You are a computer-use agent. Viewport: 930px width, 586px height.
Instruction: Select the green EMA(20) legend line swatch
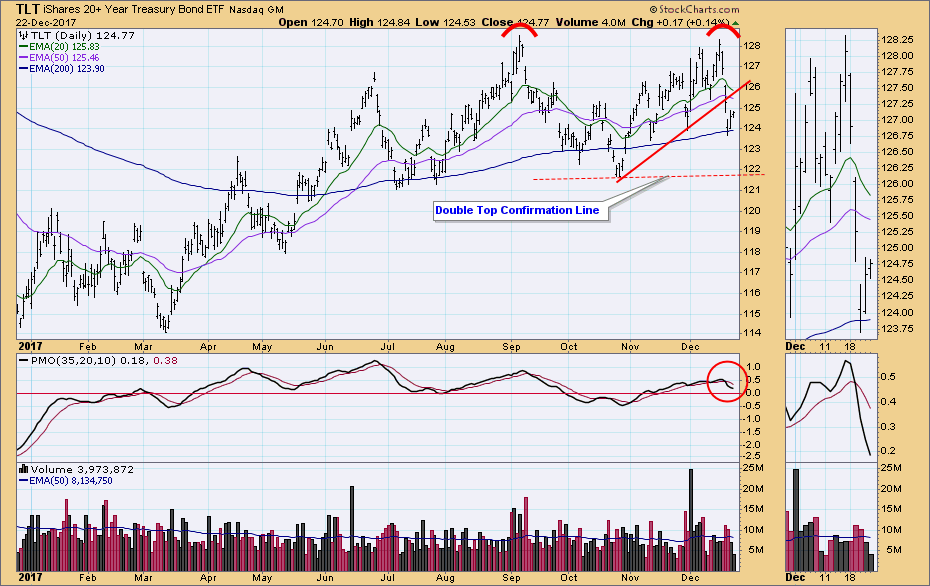tap(24, 47)
